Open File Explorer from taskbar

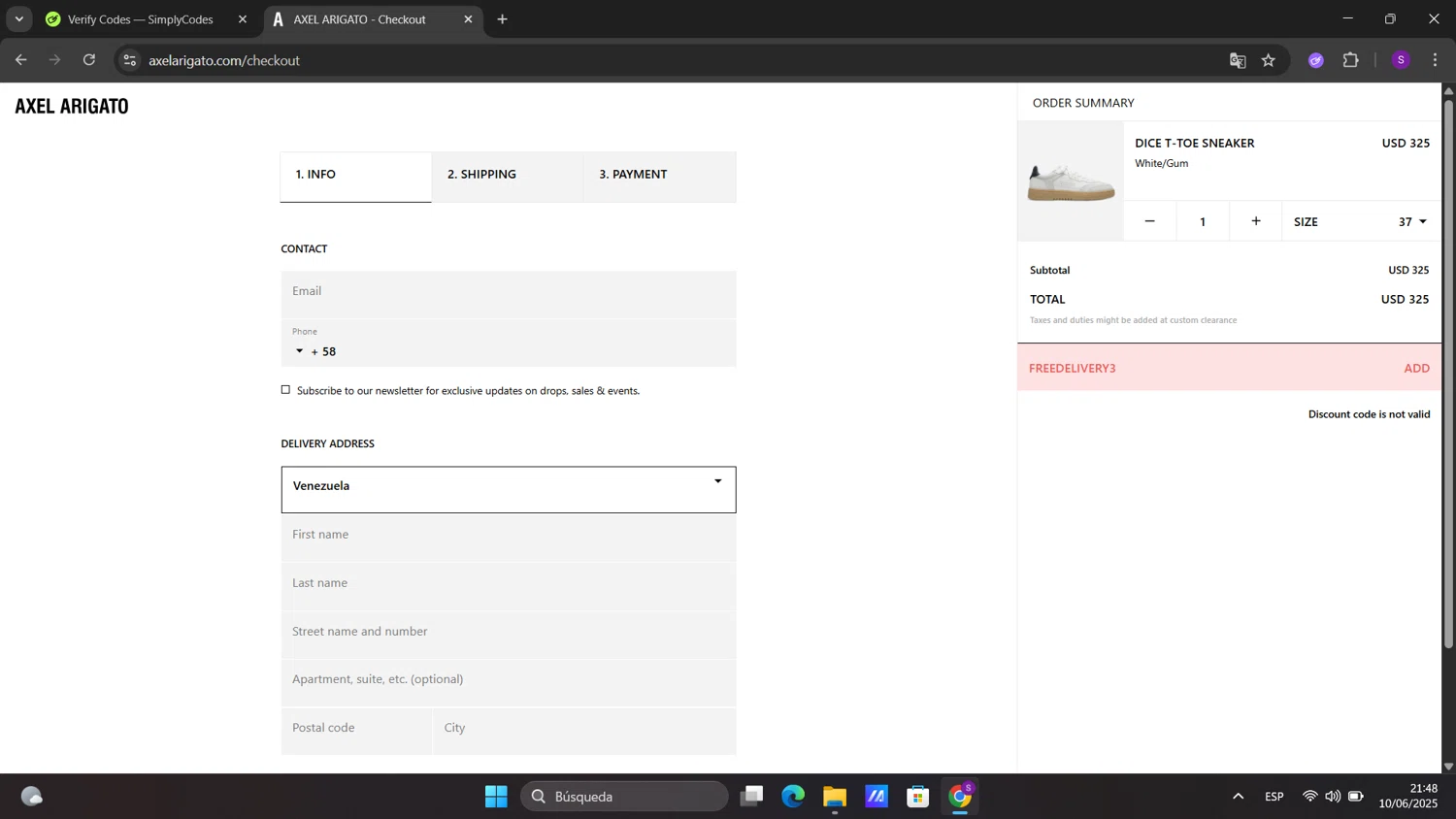[x=835, y=797]
